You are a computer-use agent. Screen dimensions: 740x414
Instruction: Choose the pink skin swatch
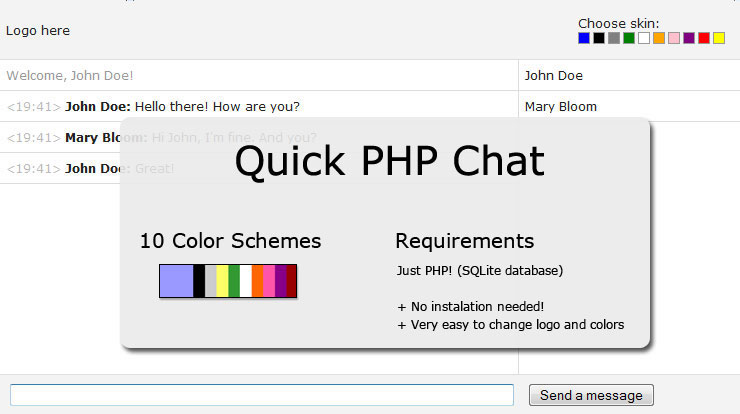tap(674, 38)
